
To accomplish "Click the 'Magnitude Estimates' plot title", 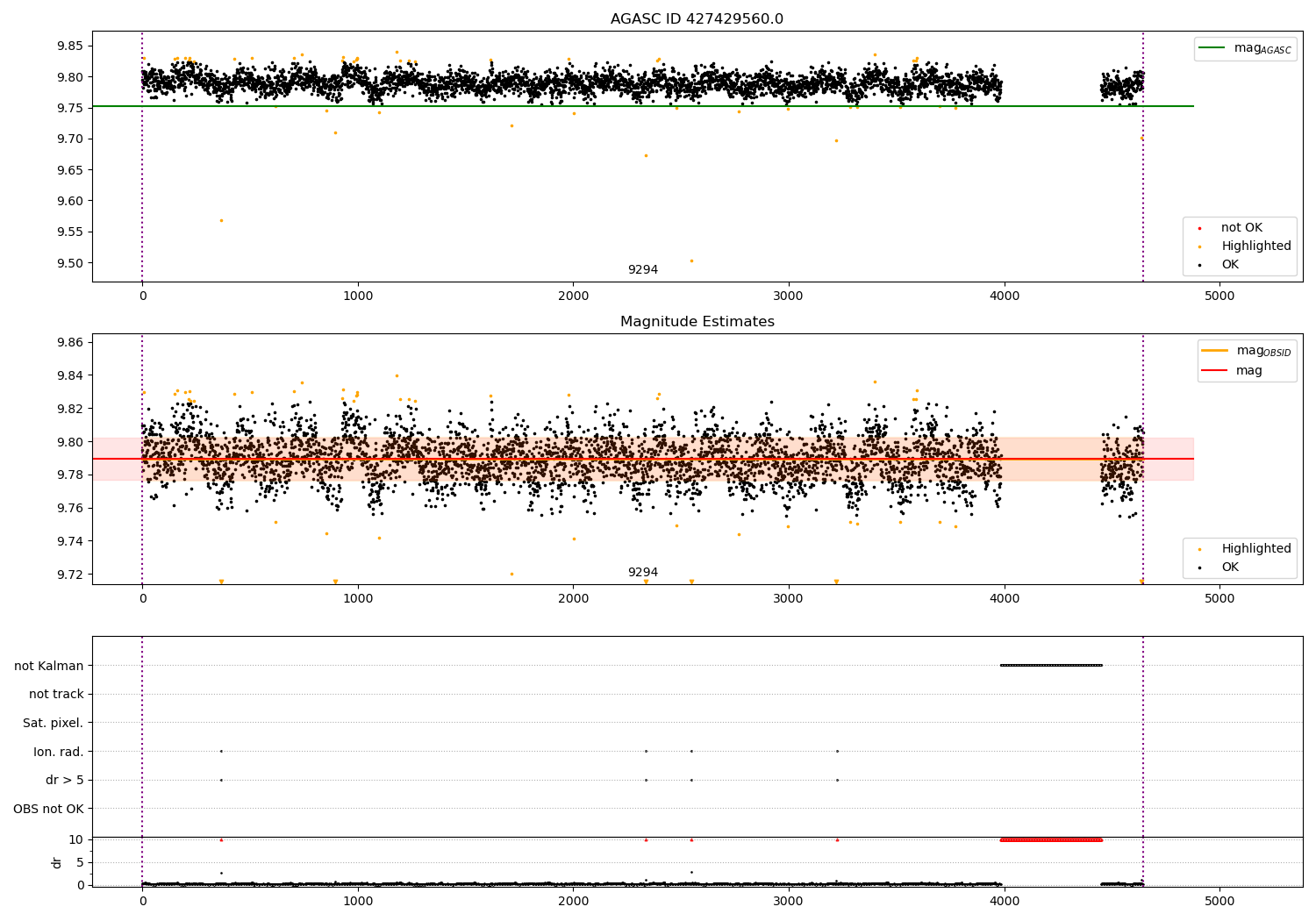I will (697, 322).
